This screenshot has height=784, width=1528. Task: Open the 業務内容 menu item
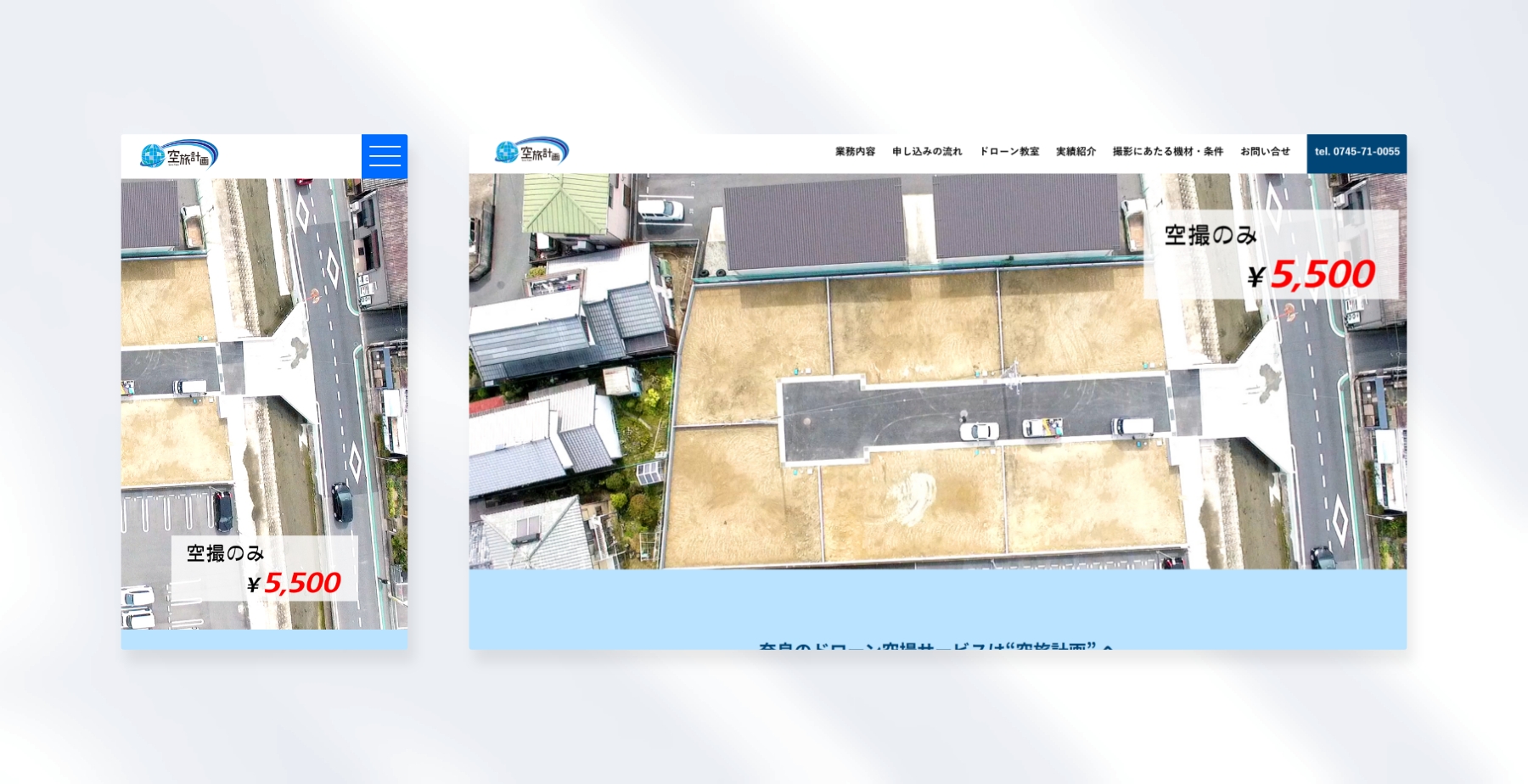(x=854, y=152)
